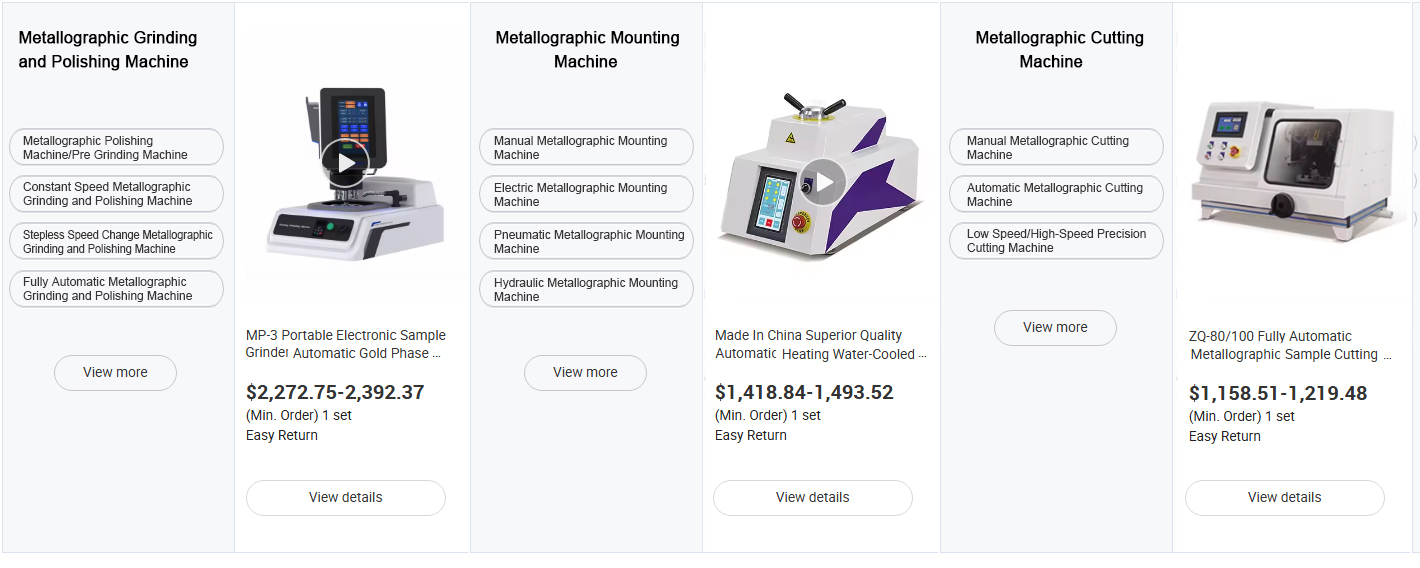View more grinding and polishing machines
This screenshot has width=1420, height=568.
point(115,372)
